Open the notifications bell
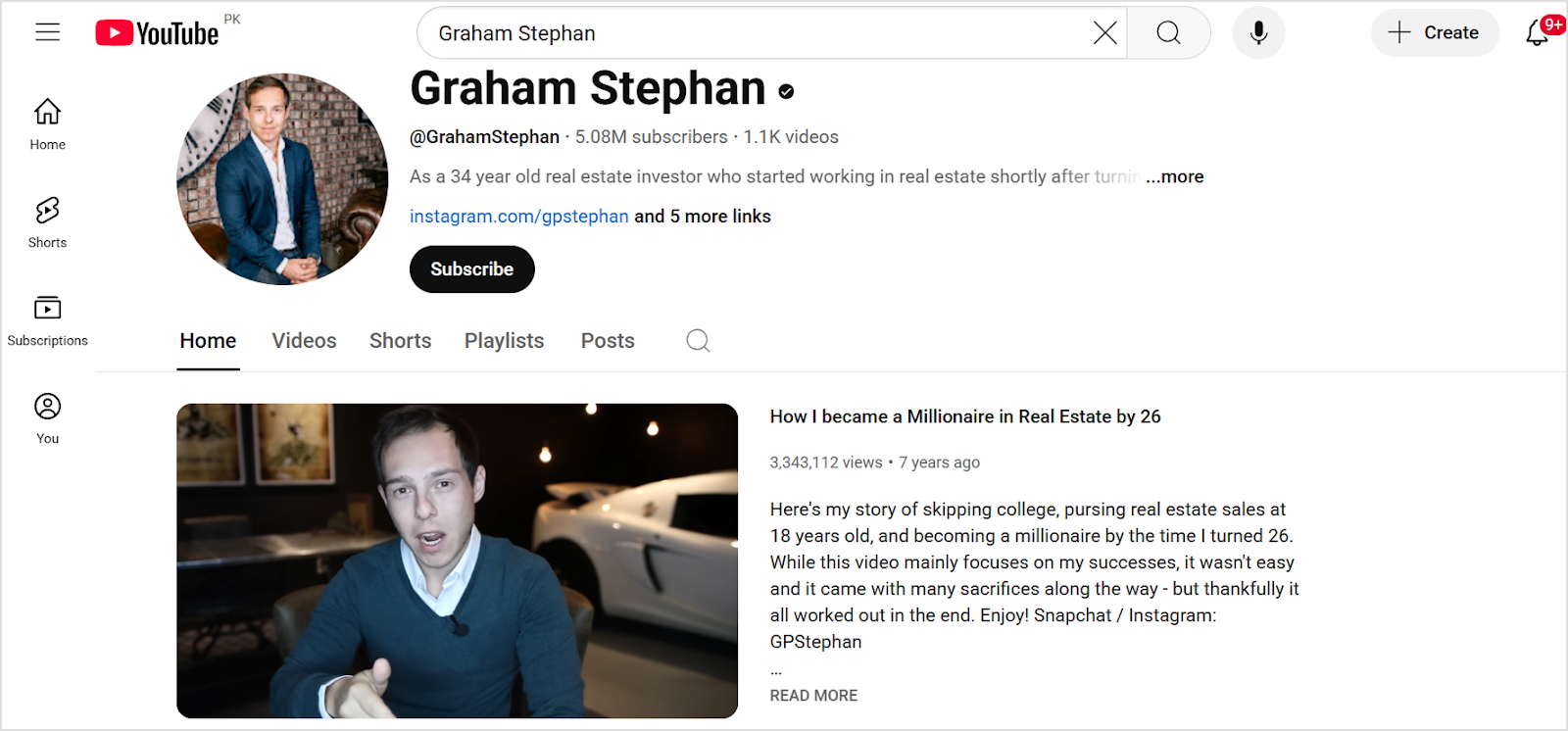Viewport: 1568px width, 731px height. (x=1538, y=33)
